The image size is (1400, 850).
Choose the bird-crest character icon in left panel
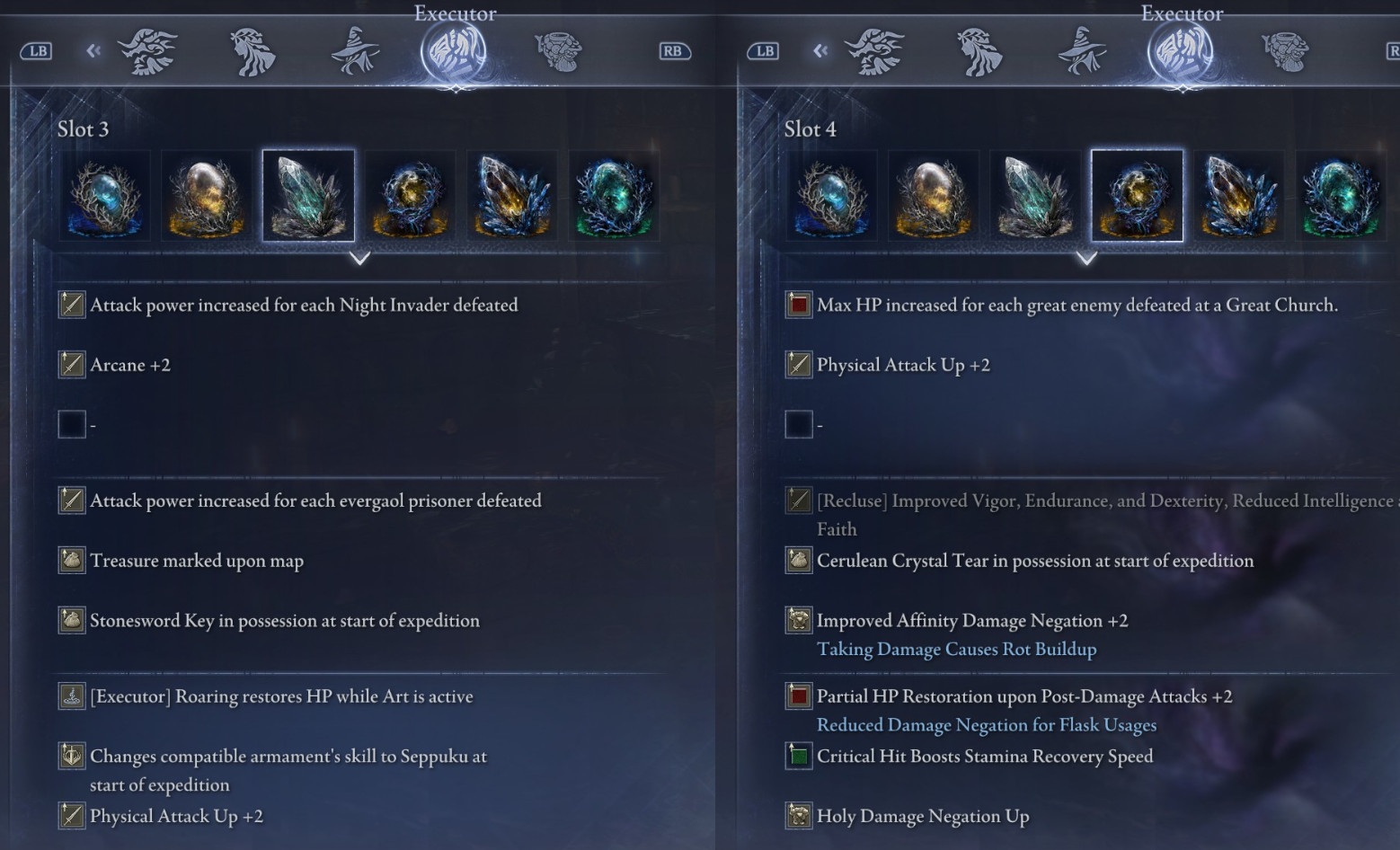tap(148, 51)
